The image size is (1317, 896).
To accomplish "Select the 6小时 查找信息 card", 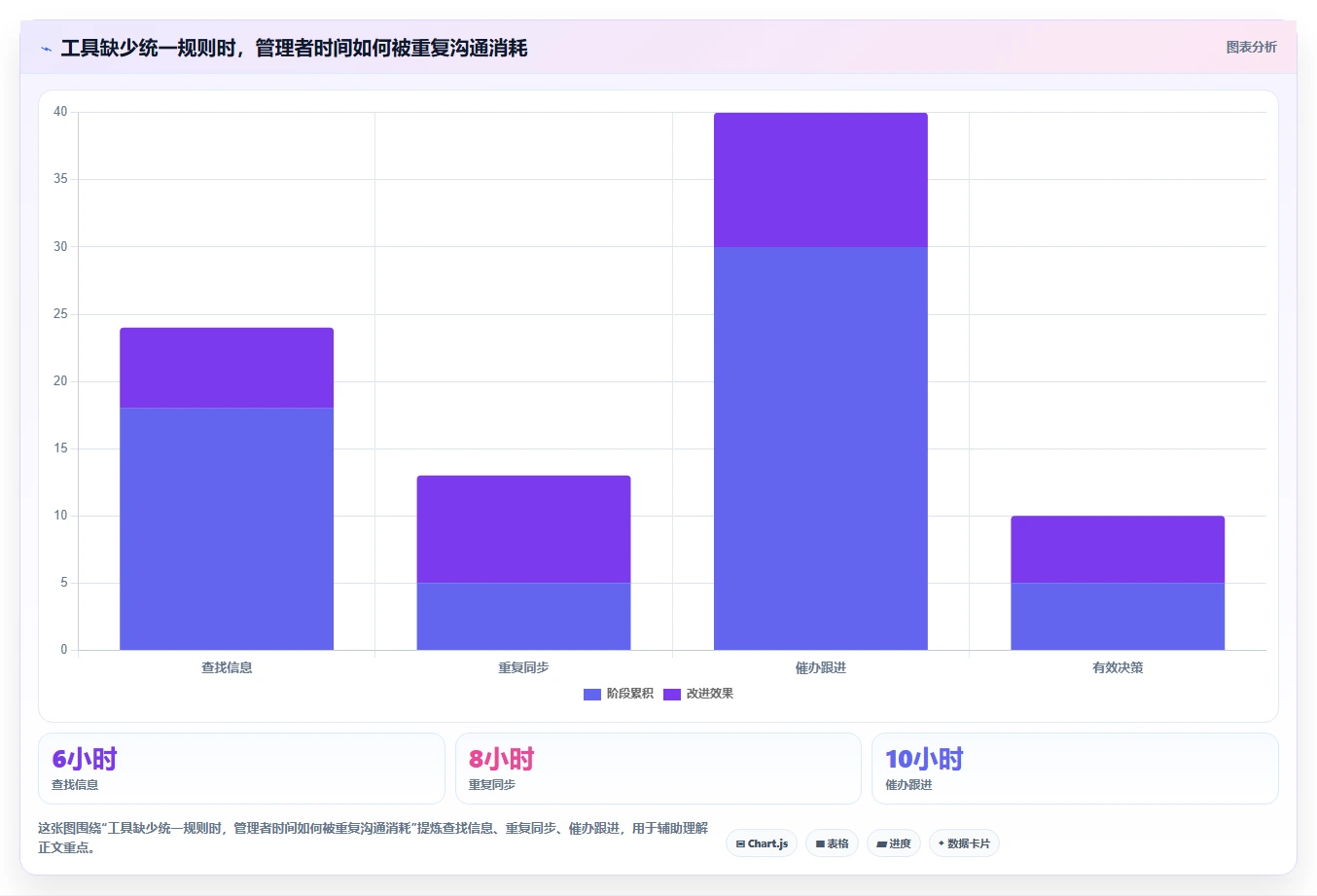I will pyautogui.click(x=241, y=769).
